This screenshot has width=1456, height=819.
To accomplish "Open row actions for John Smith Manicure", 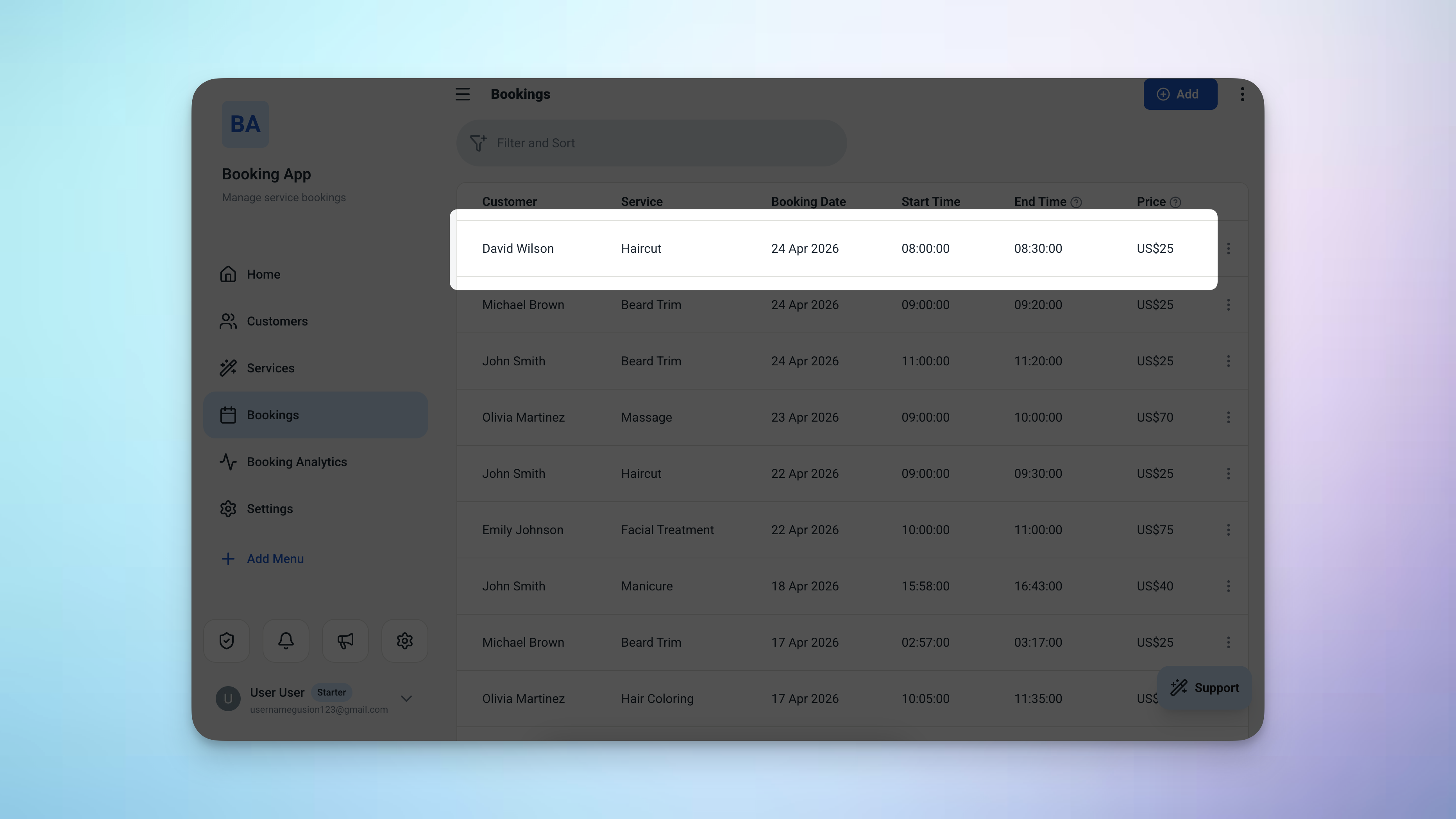I will (1228, 586).
